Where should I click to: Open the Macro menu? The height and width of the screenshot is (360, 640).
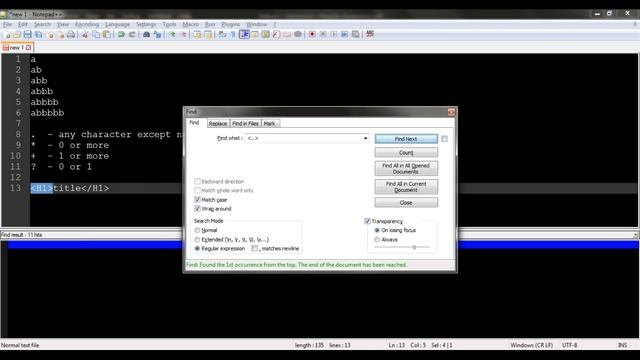tap(191, 24)
